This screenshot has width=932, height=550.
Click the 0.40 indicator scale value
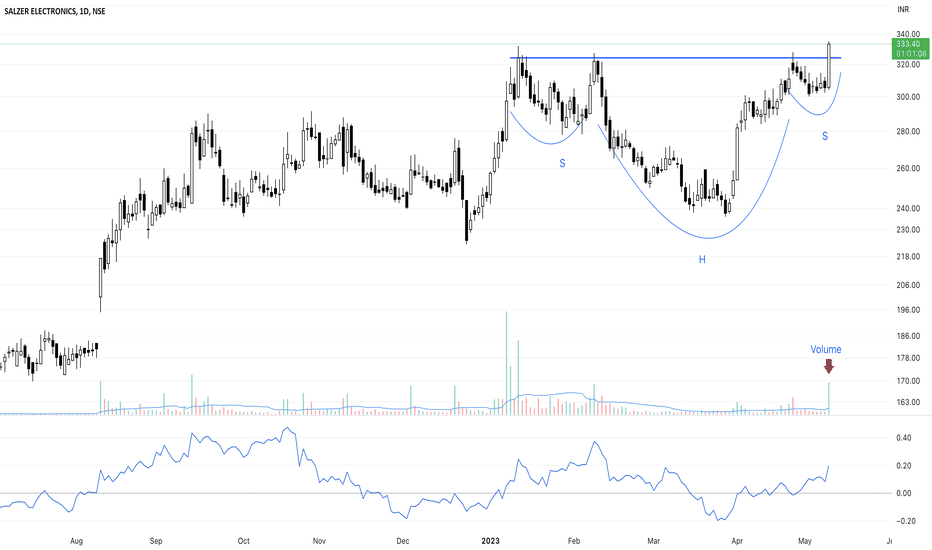point(903,438)
